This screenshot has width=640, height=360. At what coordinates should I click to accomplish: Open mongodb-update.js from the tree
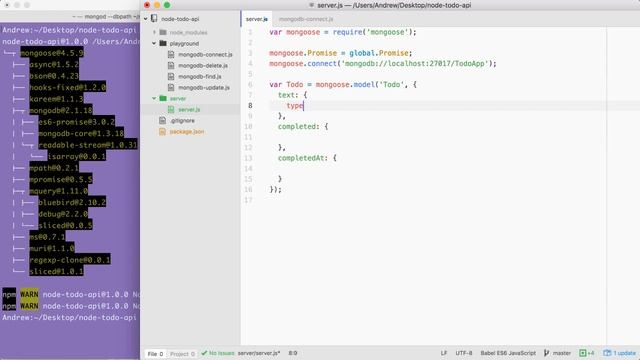(204, 87)
